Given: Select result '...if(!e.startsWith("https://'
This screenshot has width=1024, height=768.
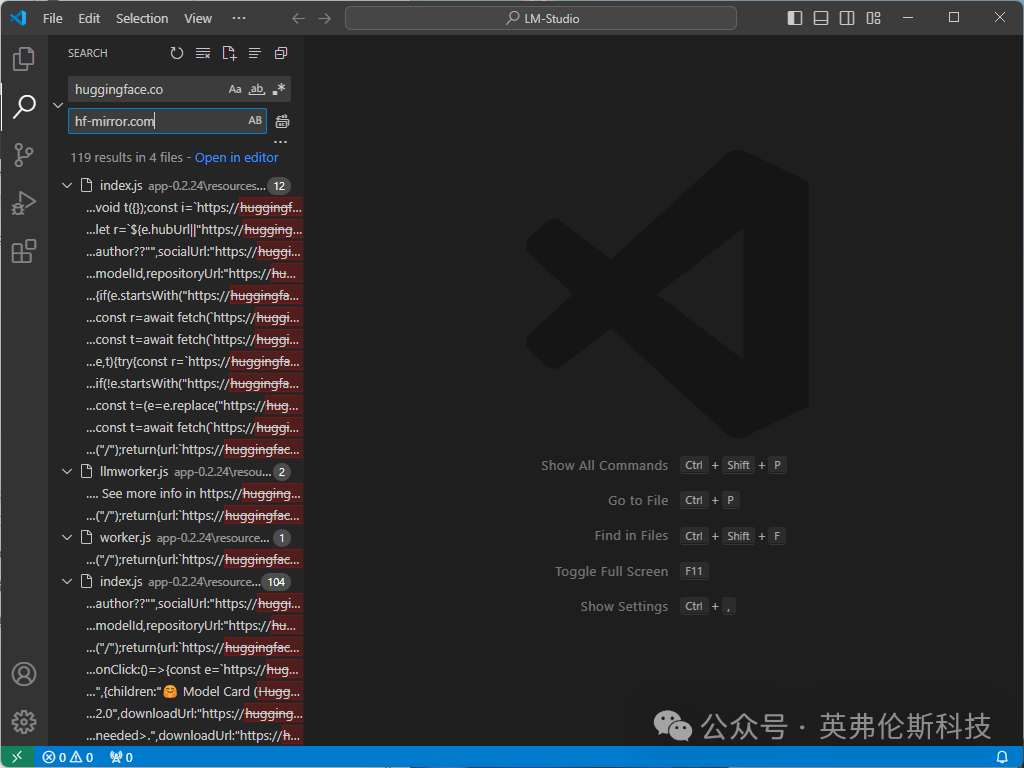Looking at the screenshot, I should pos(194,383).
